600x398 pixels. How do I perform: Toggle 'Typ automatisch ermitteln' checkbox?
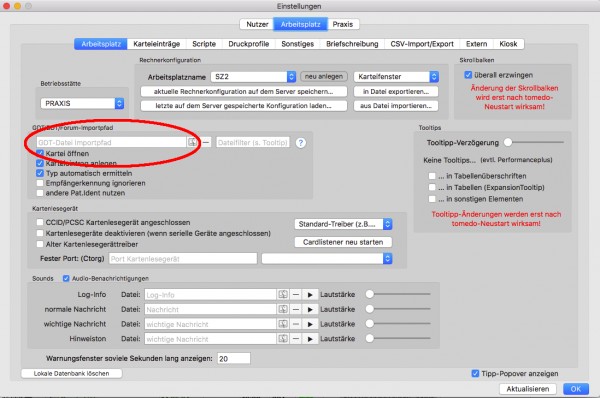tap(40, 173)
